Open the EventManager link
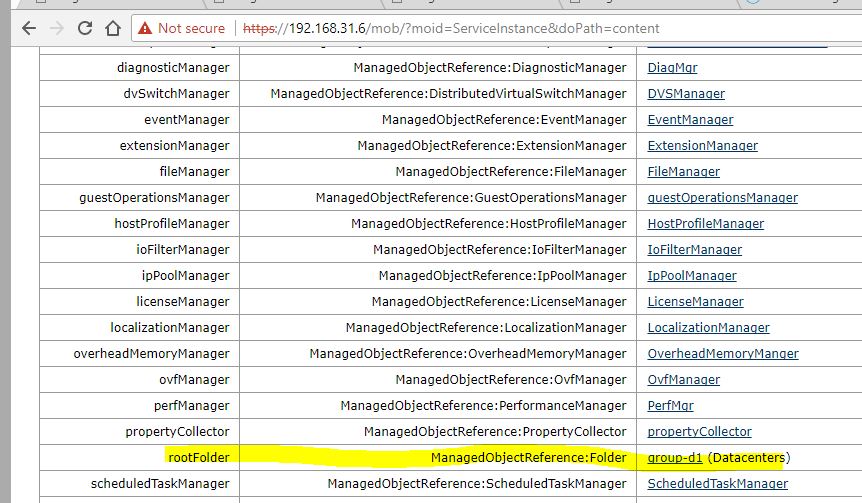 [x=690, y=119]
